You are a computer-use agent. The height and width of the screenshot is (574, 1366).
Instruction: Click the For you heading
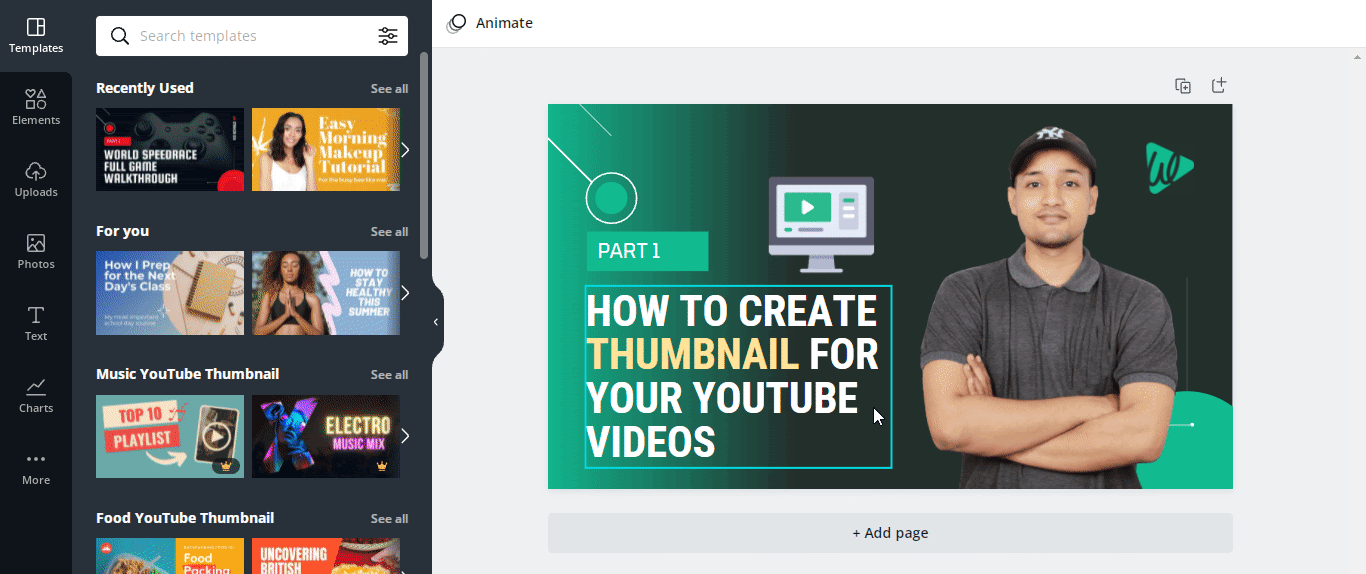pos(122,231)
